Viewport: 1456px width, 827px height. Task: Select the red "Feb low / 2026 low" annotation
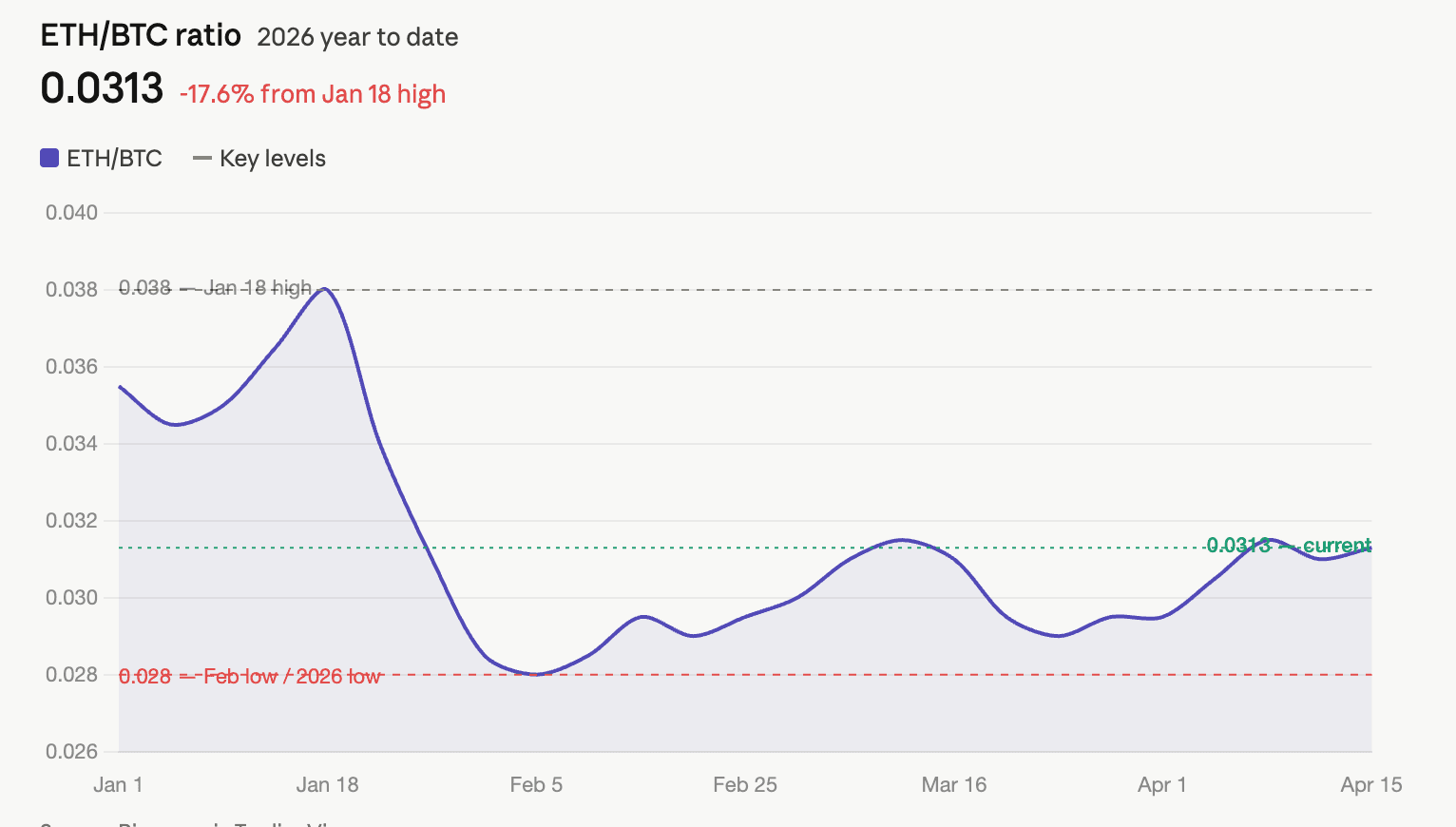tap(250, 676)
